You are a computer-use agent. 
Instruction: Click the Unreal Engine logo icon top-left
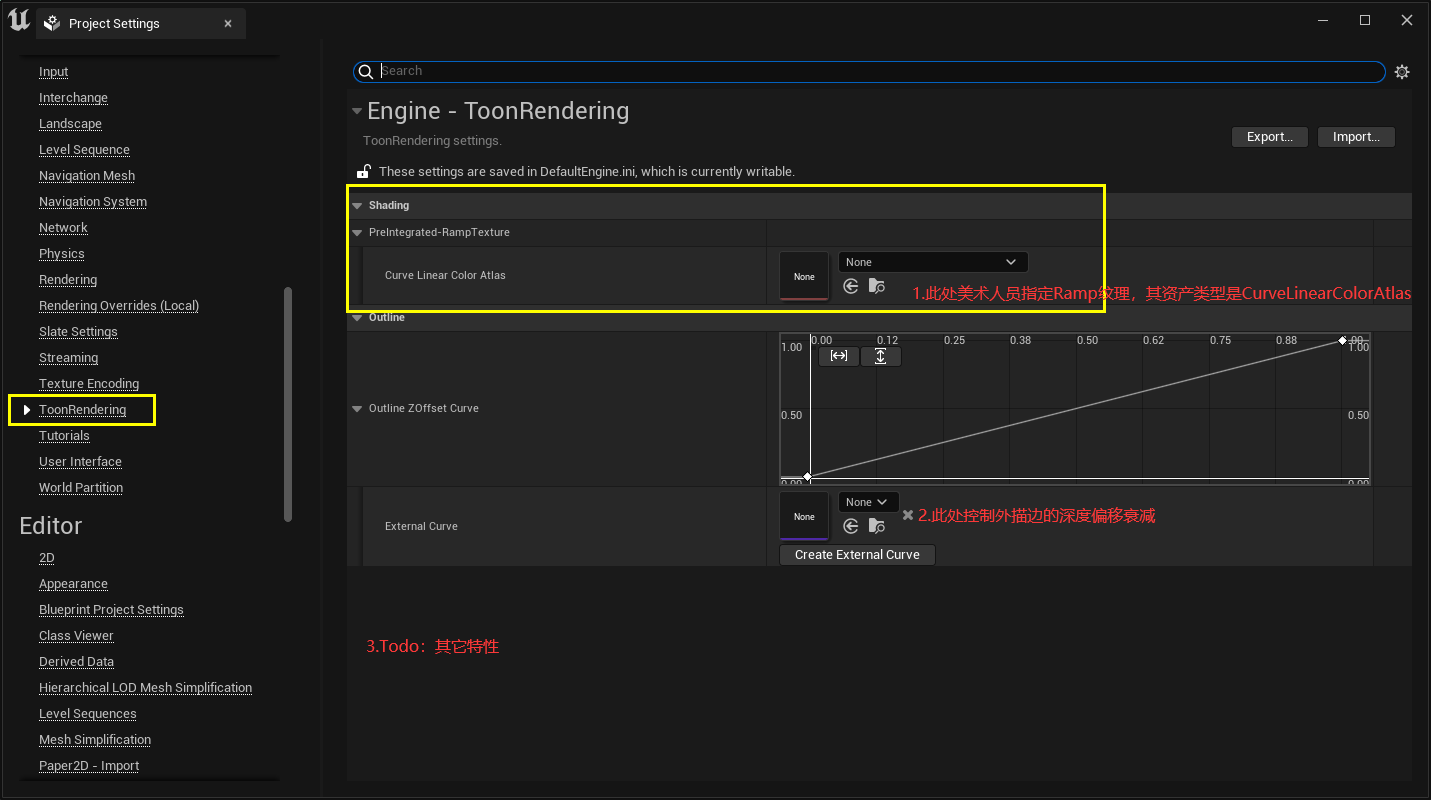tap(17, 20)
